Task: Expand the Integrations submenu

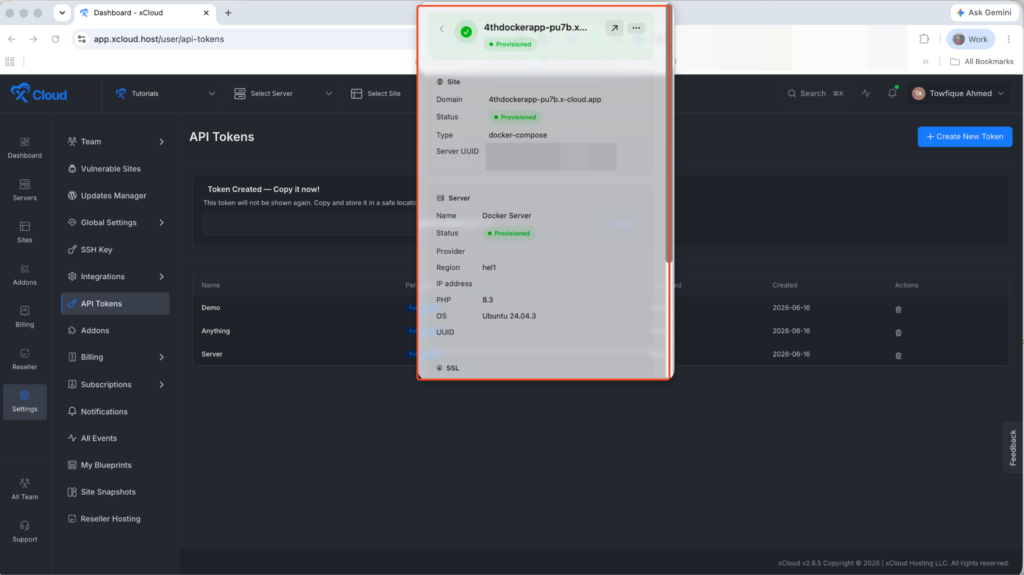Action: coord(161,277)
